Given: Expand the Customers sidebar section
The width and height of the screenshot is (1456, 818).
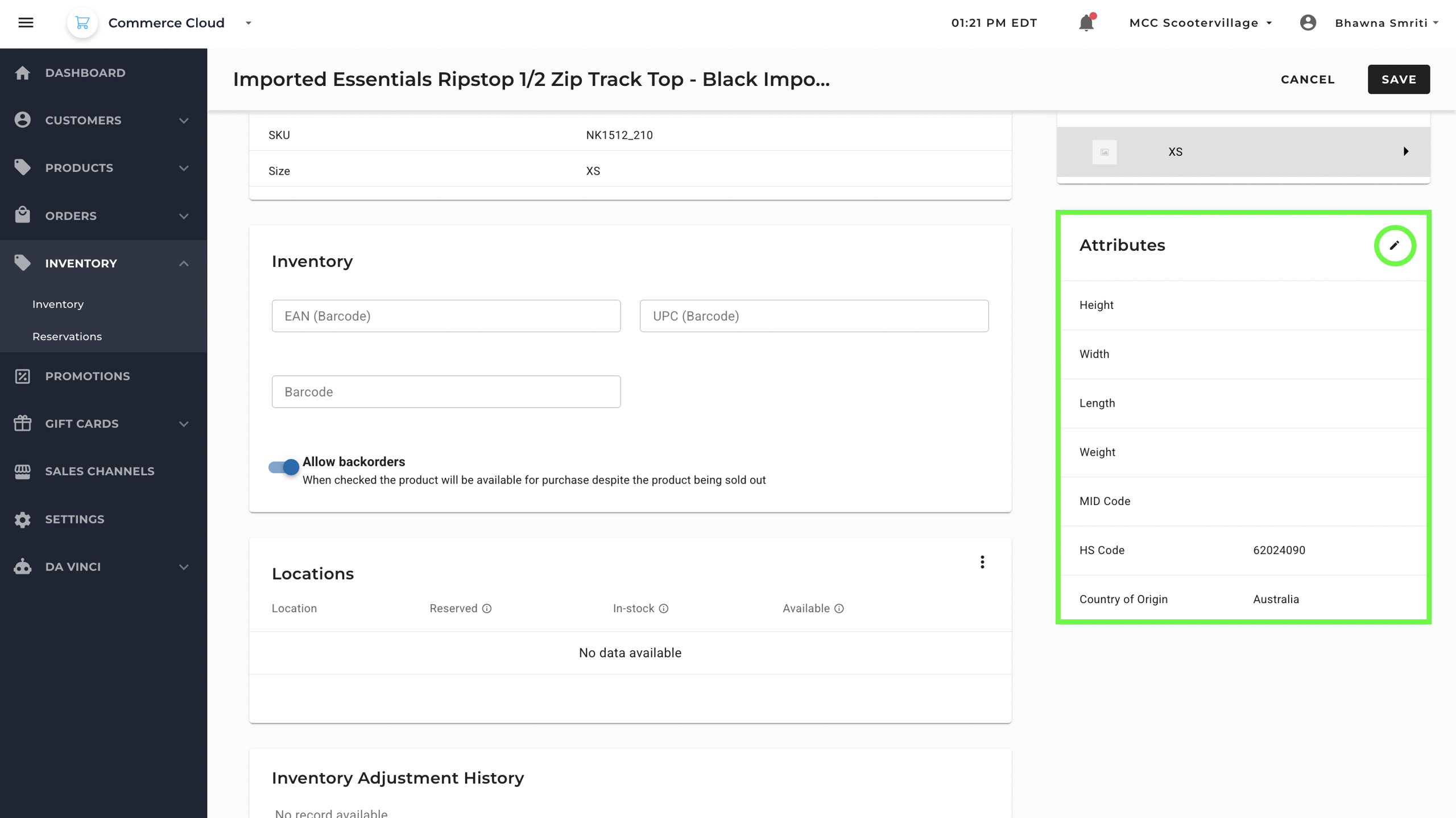Looking at the screenshot, I should 184,121.
